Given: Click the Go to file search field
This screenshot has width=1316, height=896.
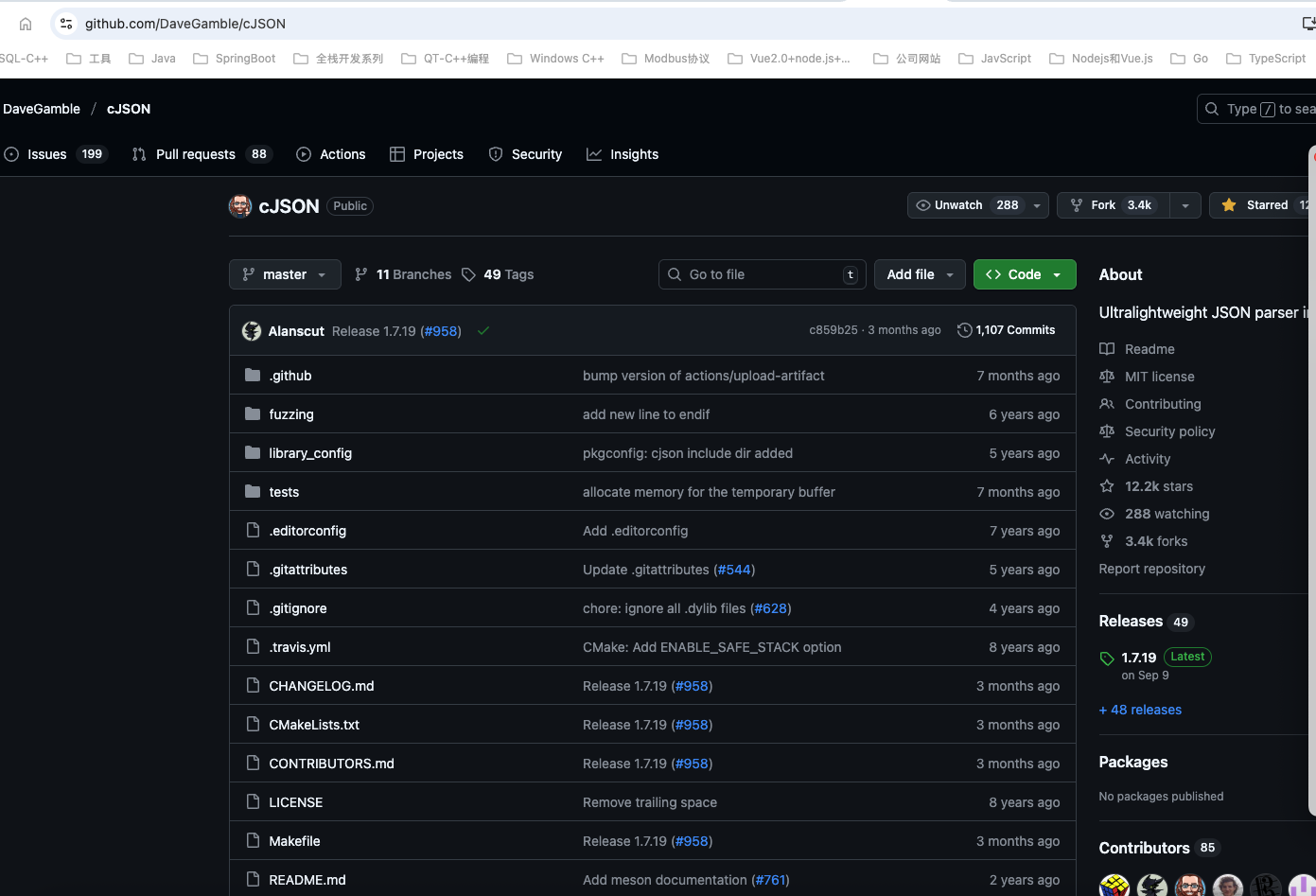Looking at the screenshot, I should (763, 274).
